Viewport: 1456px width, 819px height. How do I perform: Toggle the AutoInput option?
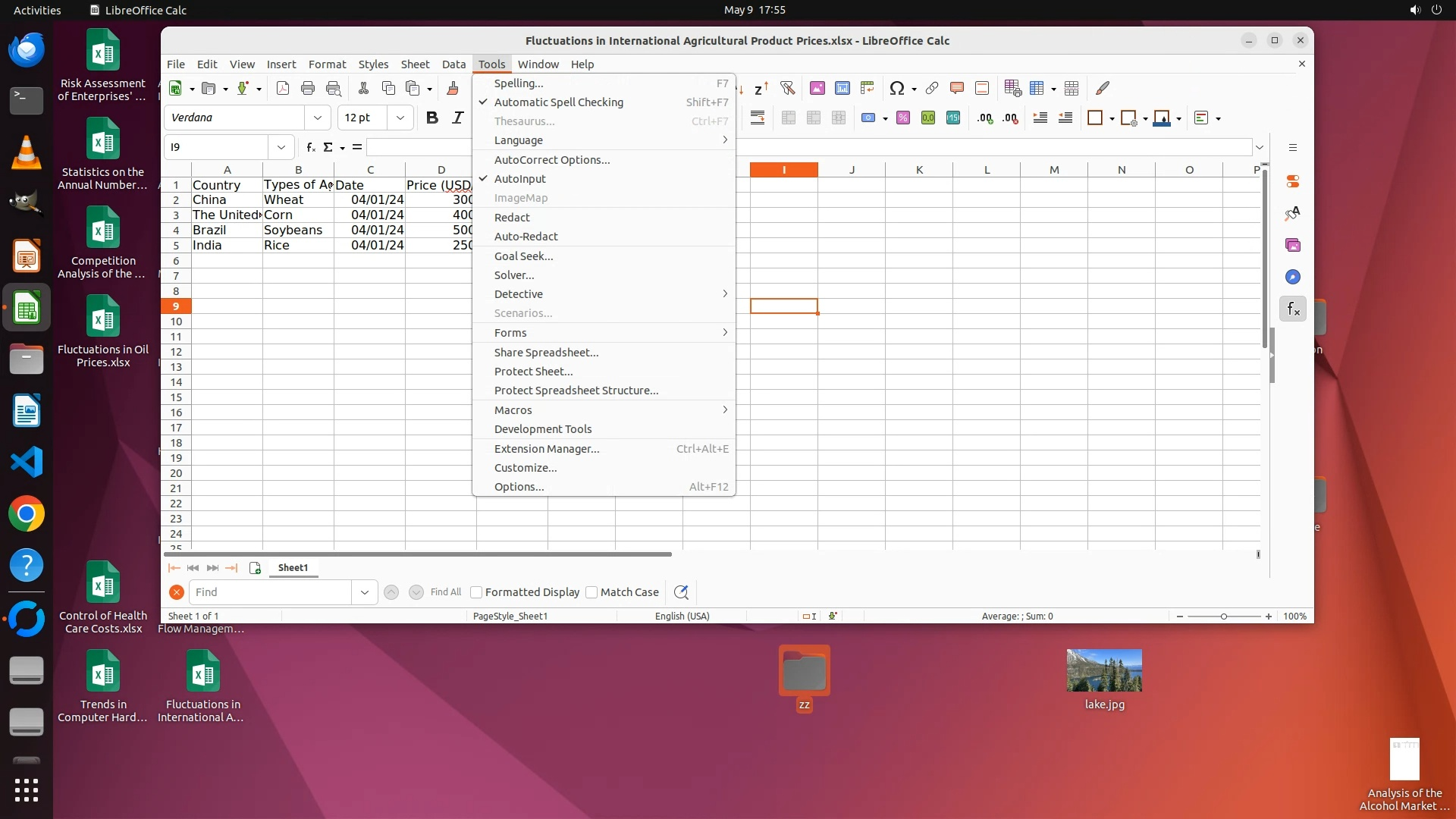pos(519,179)
